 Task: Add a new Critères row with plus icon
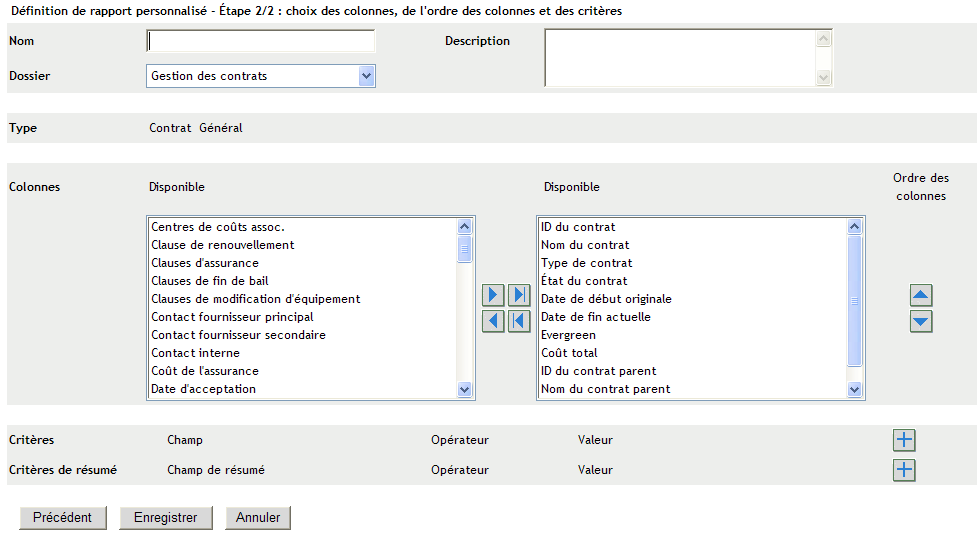[x=904, y=440]
